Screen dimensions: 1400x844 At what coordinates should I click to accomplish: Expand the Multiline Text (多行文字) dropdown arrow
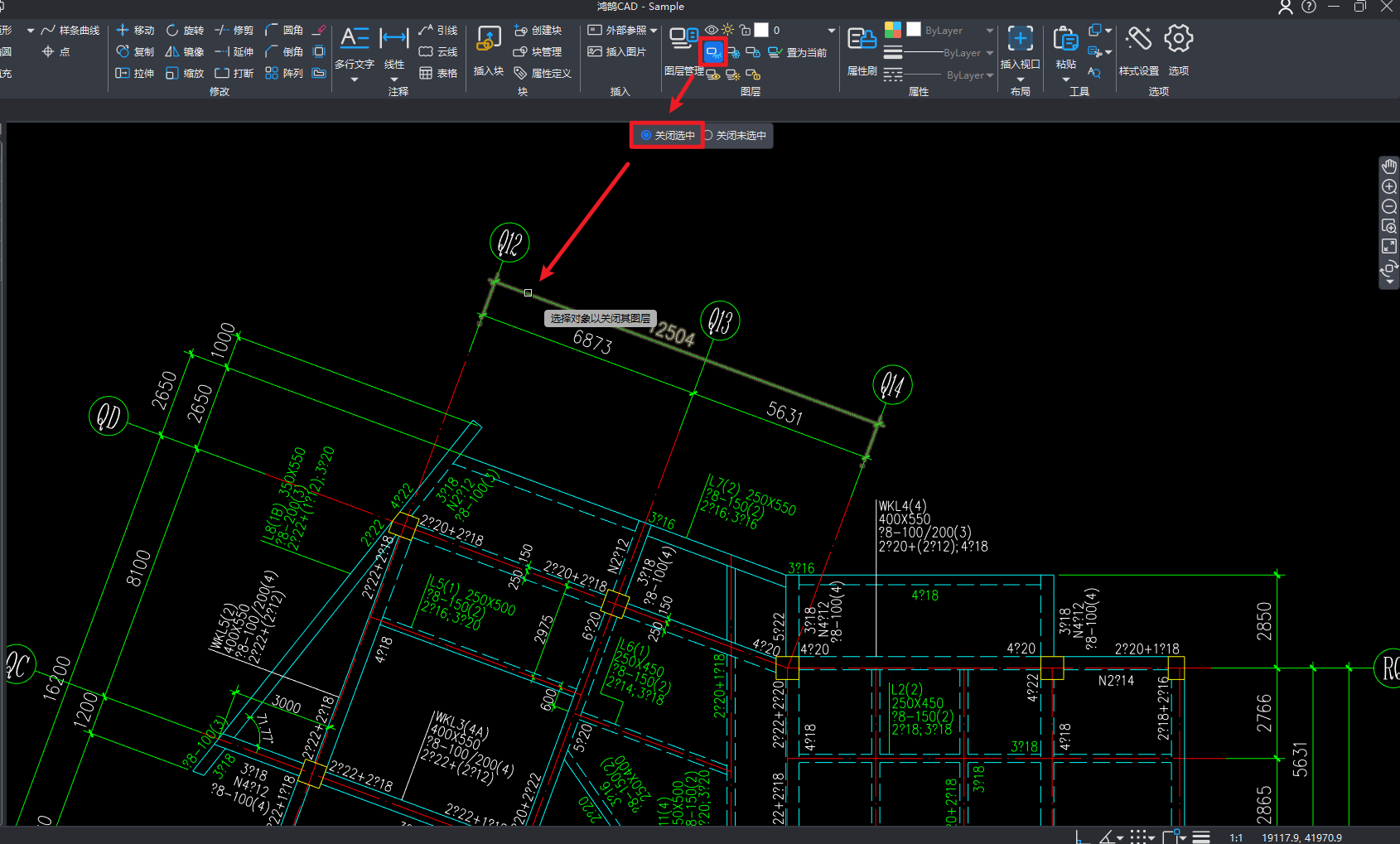(x=355, y=80)
